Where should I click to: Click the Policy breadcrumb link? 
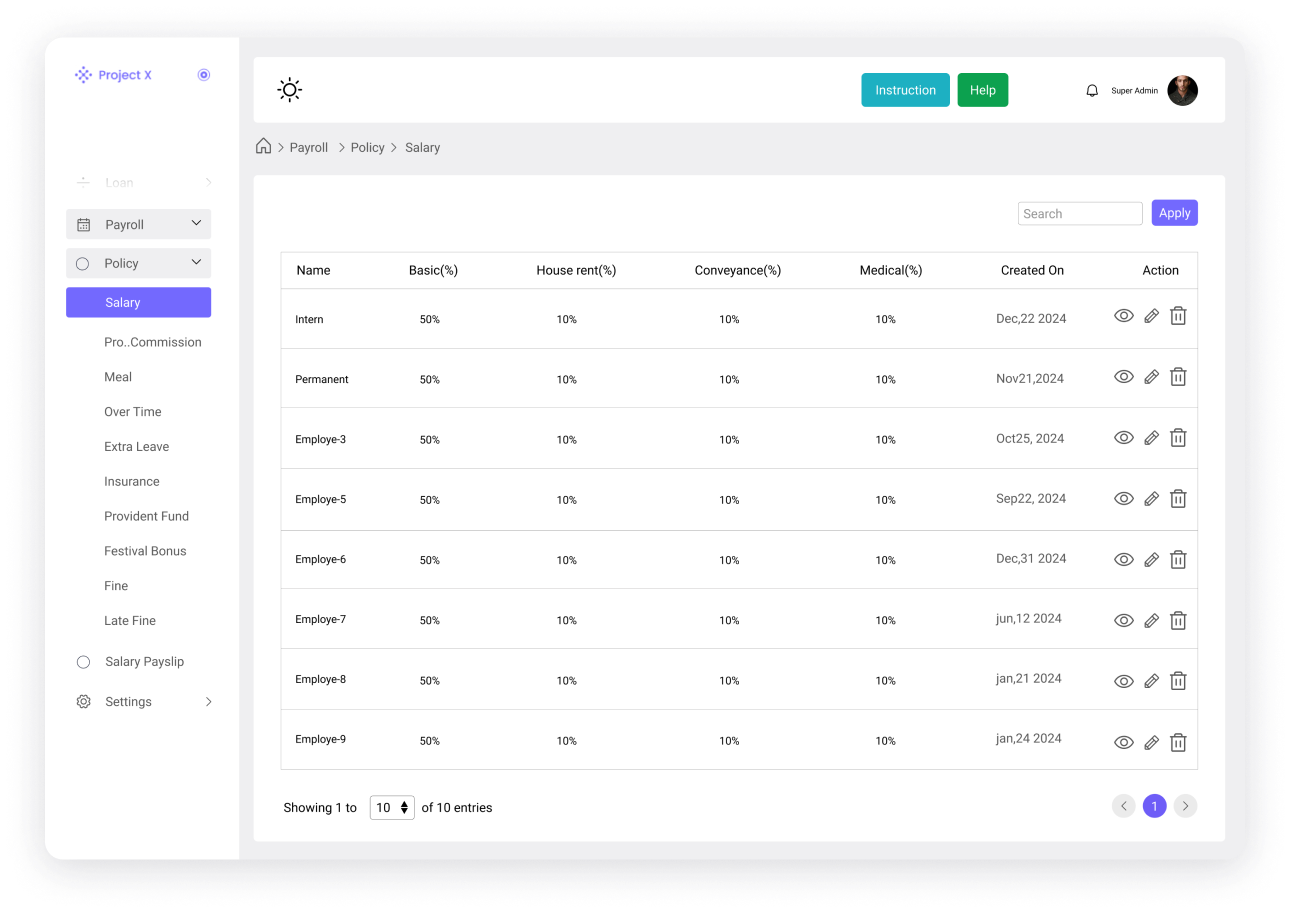368,147
